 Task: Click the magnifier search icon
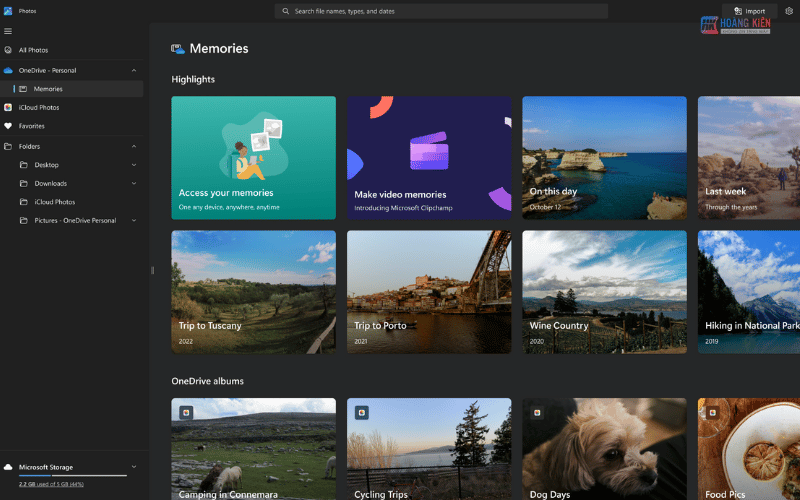tap(286, 11)
